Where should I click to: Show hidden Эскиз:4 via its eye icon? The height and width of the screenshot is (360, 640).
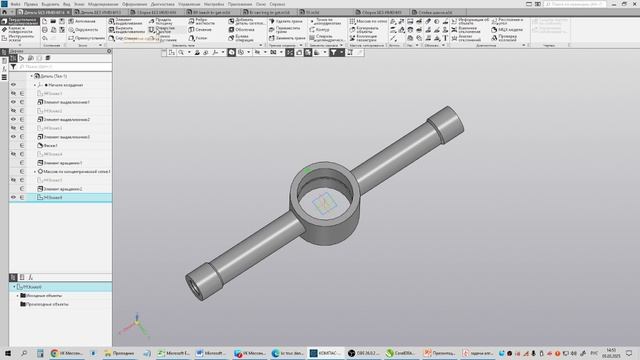pos(13,154)
